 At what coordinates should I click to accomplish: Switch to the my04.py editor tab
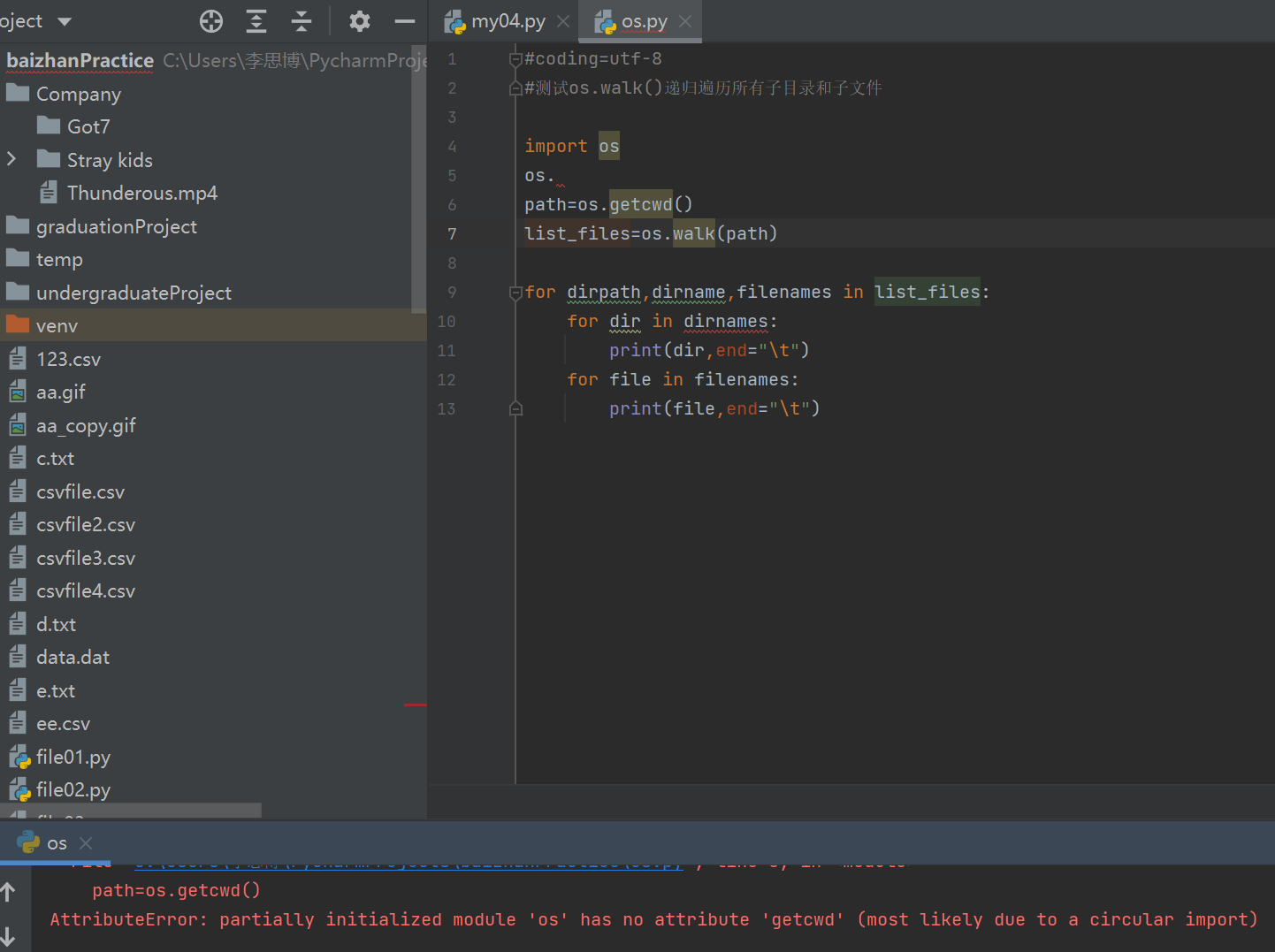(508, 21)
